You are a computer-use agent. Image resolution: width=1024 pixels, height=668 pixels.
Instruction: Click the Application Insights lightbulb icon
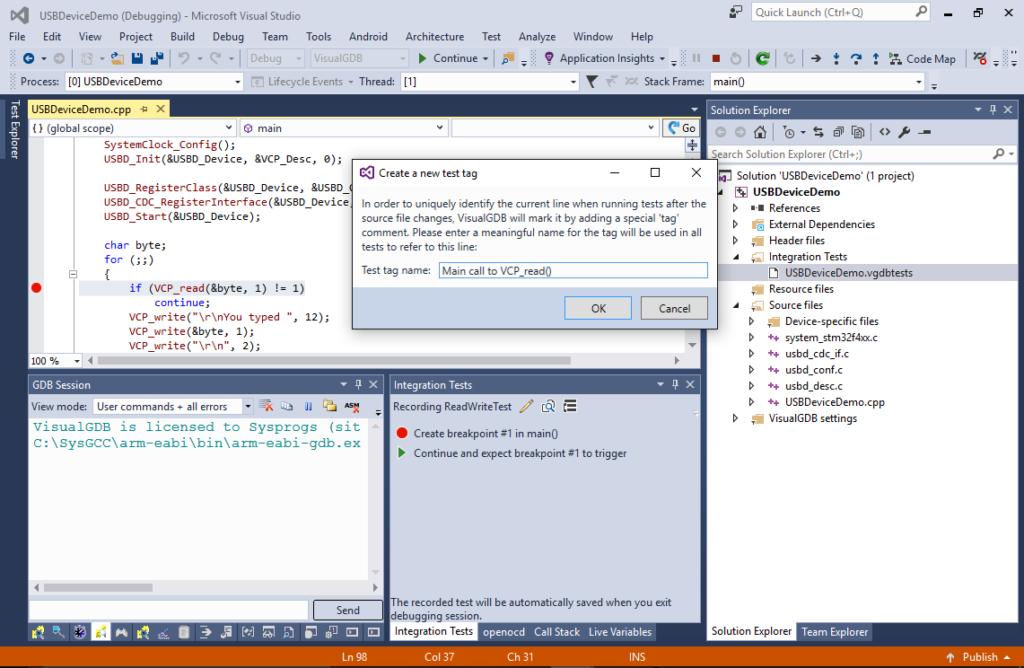click(549, 58)
